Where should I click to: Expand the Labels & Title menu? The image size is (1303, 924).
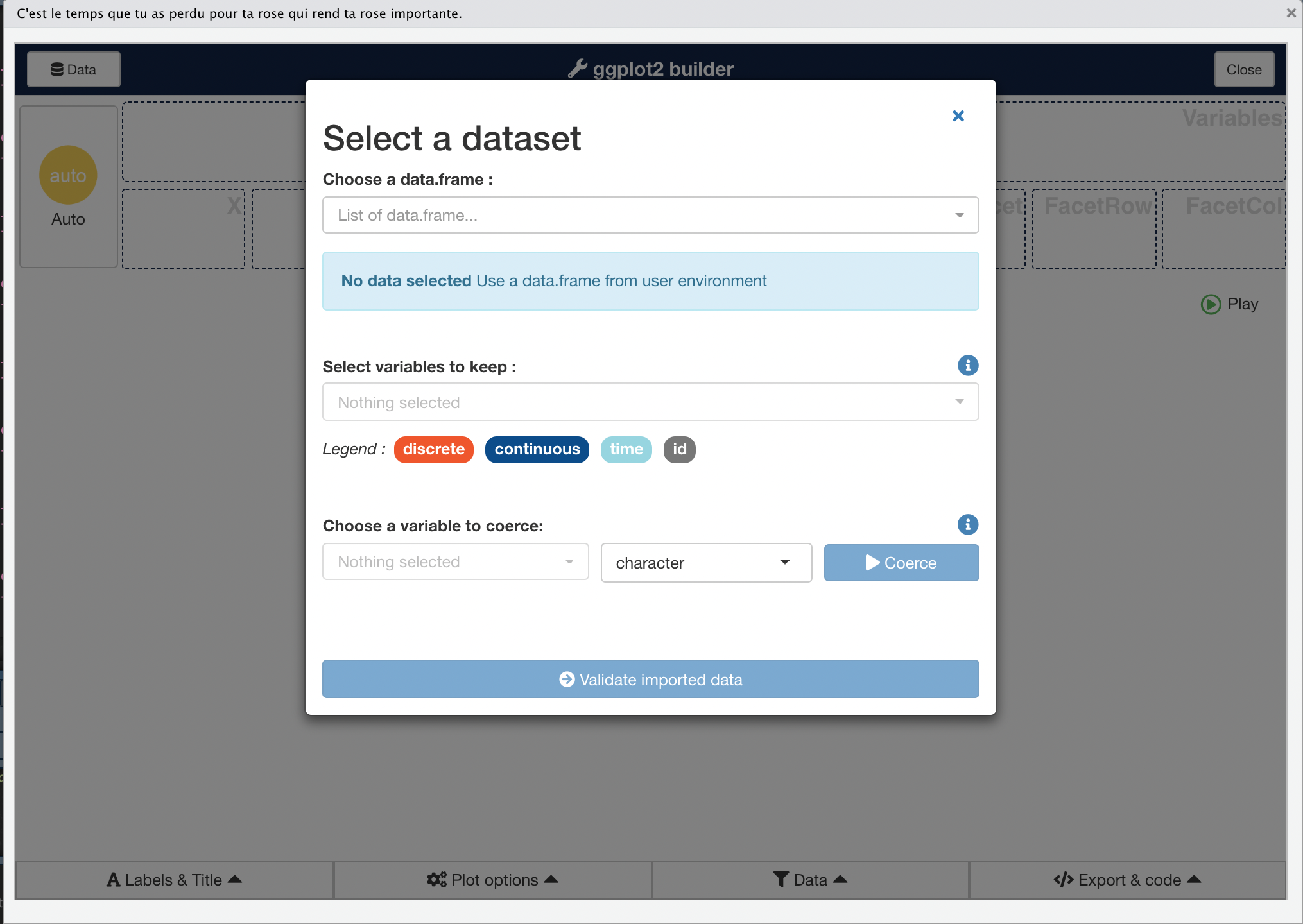(175, 880)
